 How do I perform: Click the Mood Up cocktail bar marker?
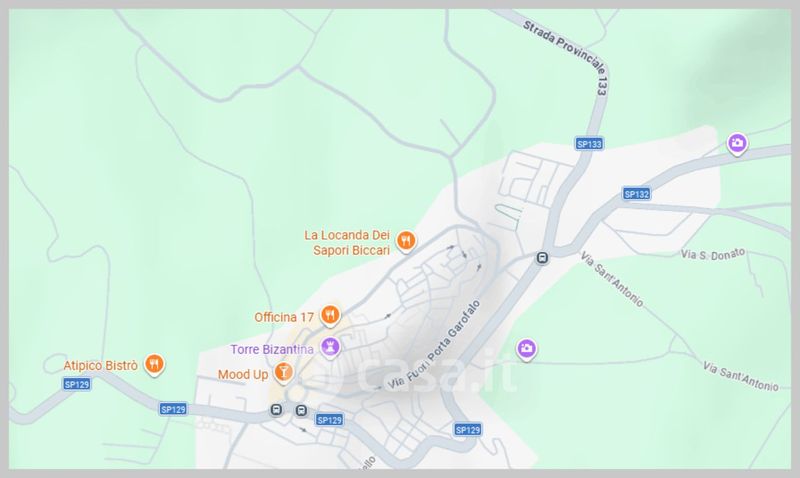[283, 372]
